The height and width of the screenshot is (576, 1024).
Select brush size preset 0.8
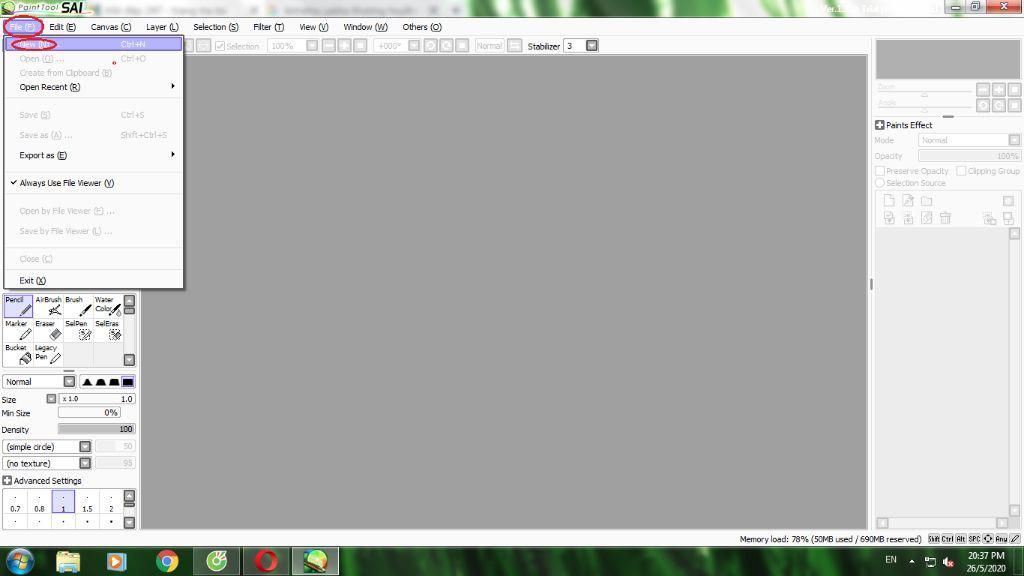(39, 502)
